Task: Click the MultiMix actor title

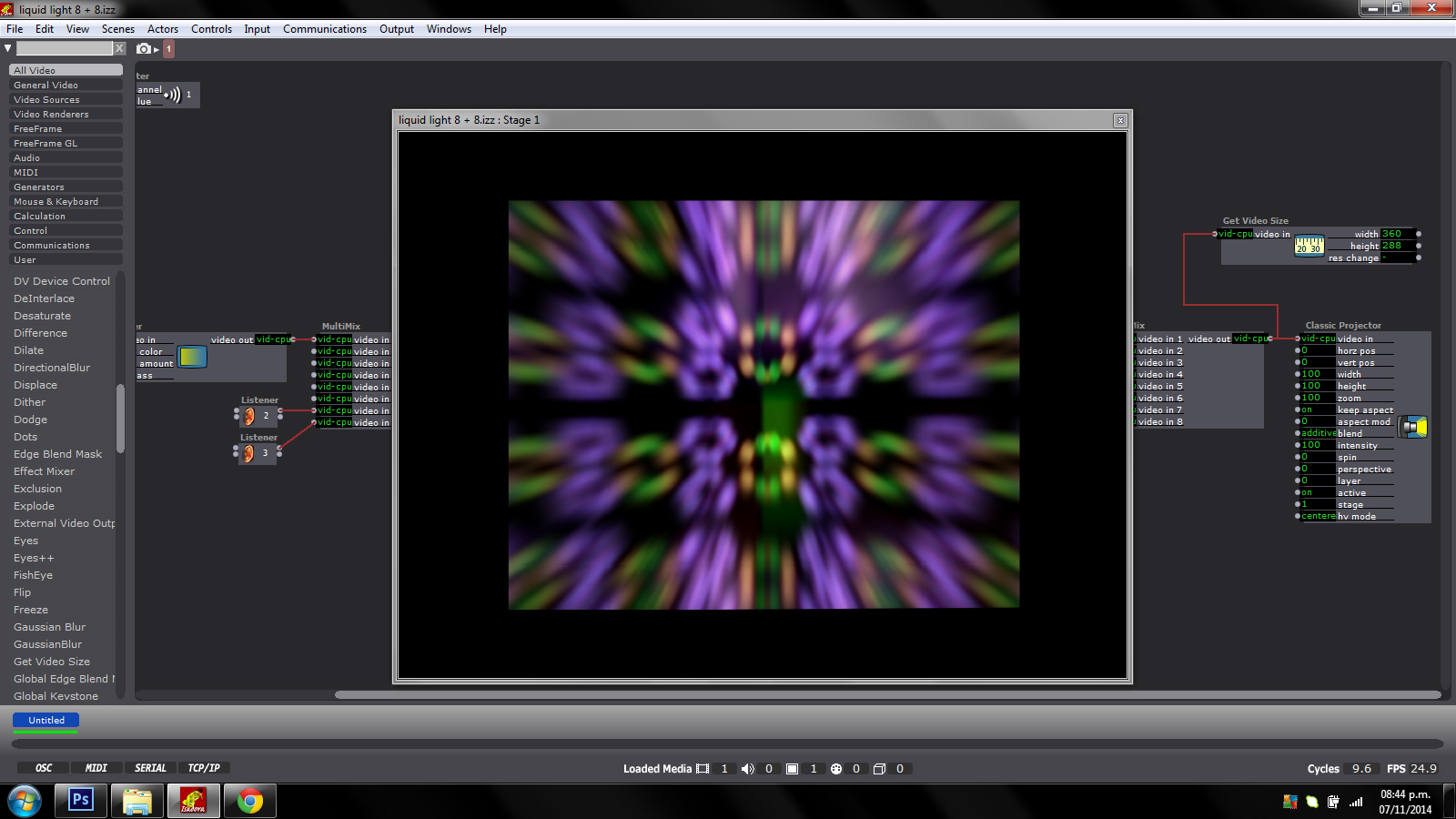Action: click(341, 326)
